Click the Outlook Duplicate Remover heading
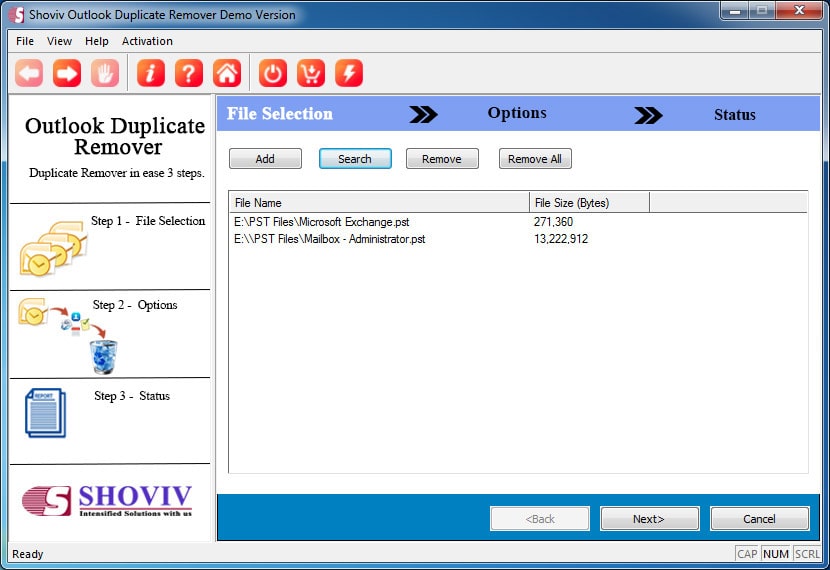The width and height of the screenshot is (830, 570). tap(115, 136)
